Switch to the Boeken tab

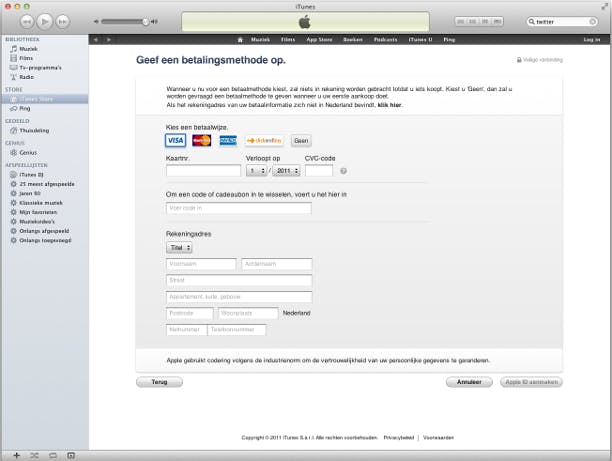click(353, 39)
